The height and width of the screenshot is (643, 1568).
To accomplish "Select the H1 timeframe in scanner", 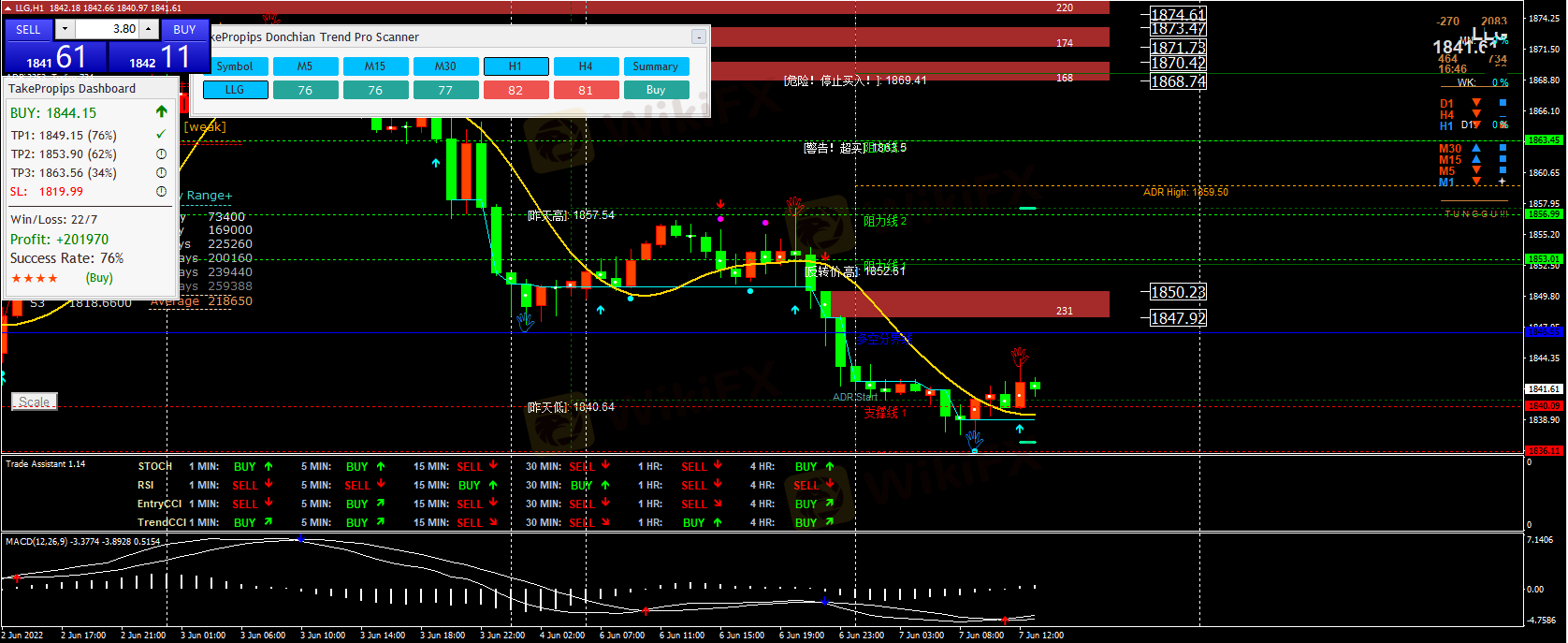I will (515, 66).
